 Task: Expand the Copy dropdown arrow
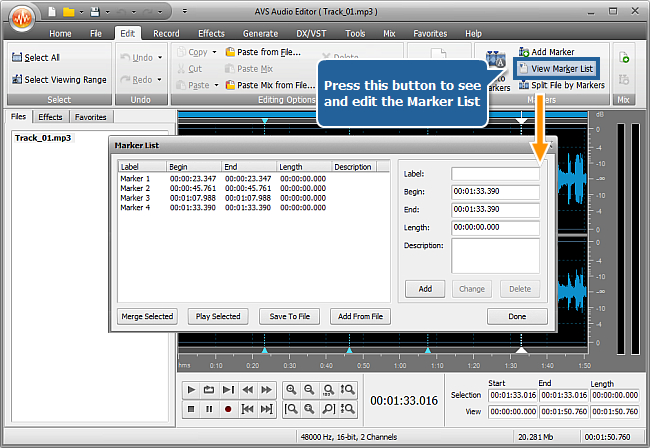click(x=214, y=52)
